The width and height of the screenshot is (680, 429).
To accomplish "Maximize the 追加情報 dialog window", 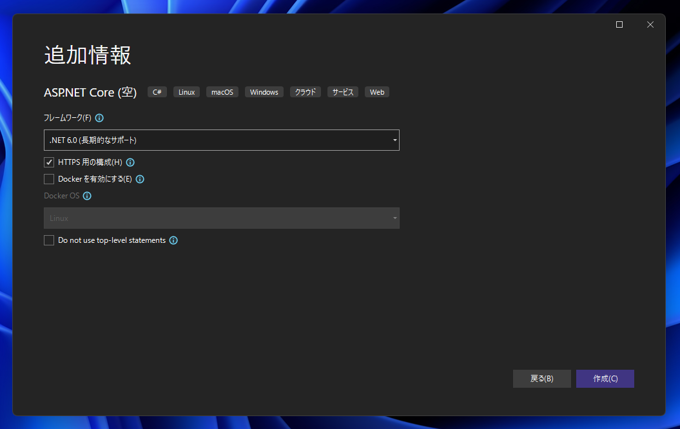I will pos(619,25).
